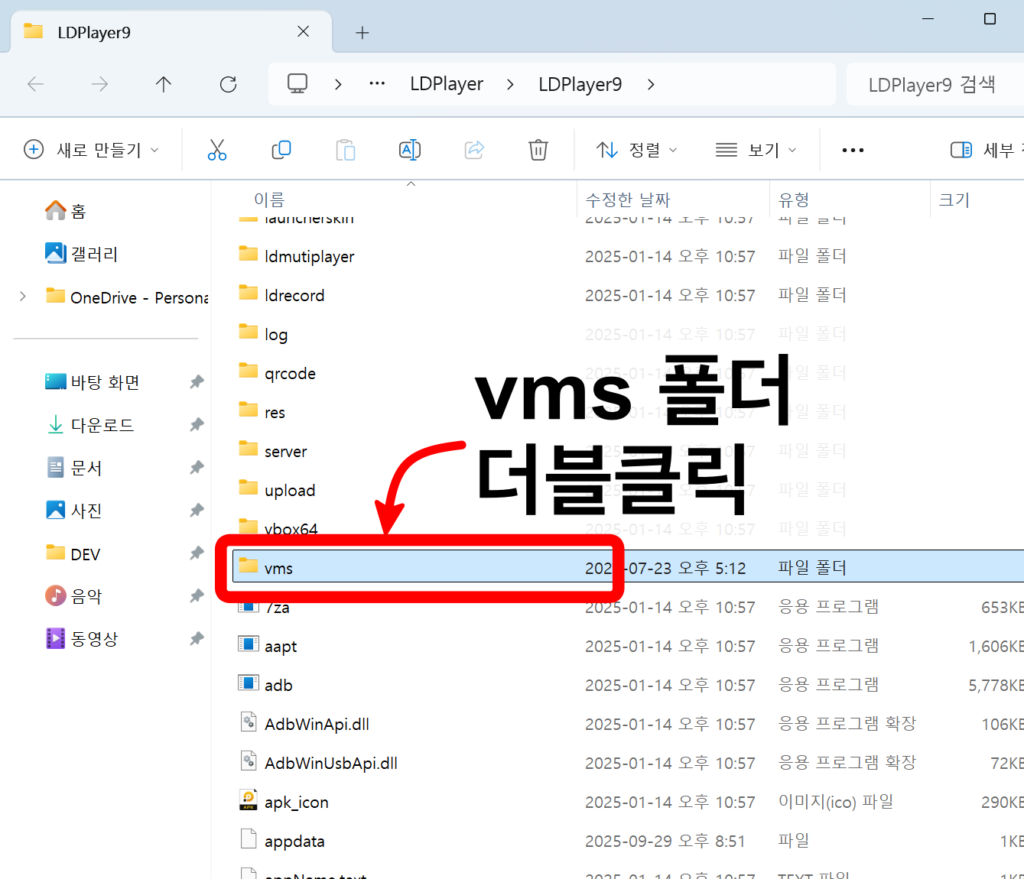Click the Copy icon in toolbar
This screenshot has height=879, width=1024.
(281, 150)
